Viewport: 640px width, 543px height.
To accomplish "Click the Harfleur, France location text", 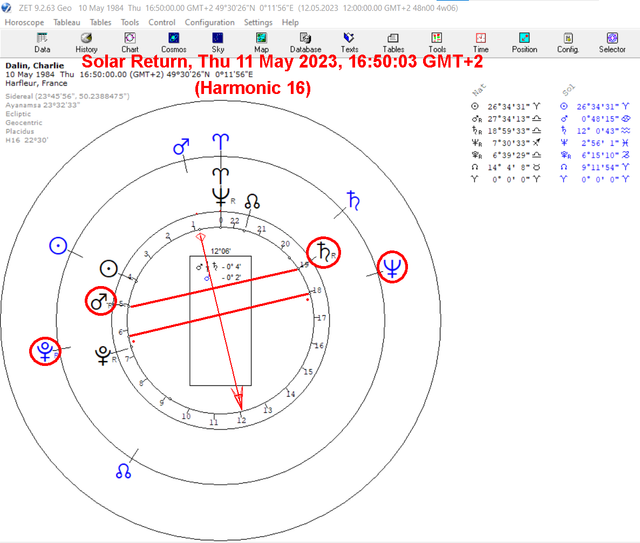I will tap(36, 83).
